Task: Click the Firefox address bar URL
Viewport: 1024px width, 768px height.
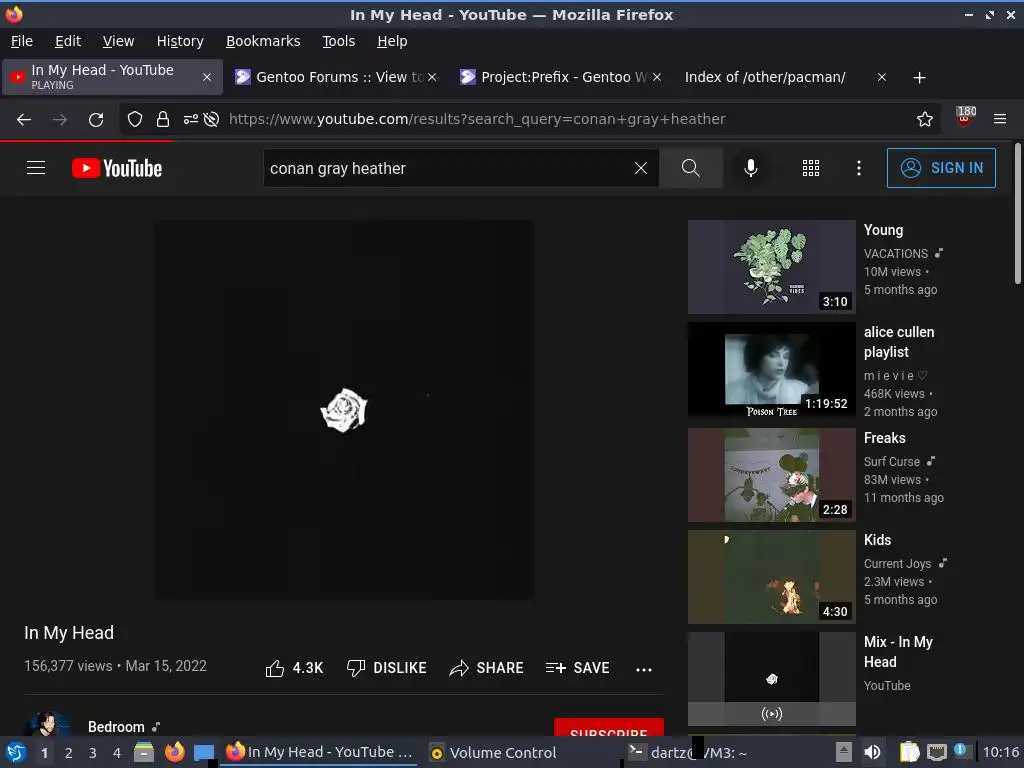Action: point(477,119)
